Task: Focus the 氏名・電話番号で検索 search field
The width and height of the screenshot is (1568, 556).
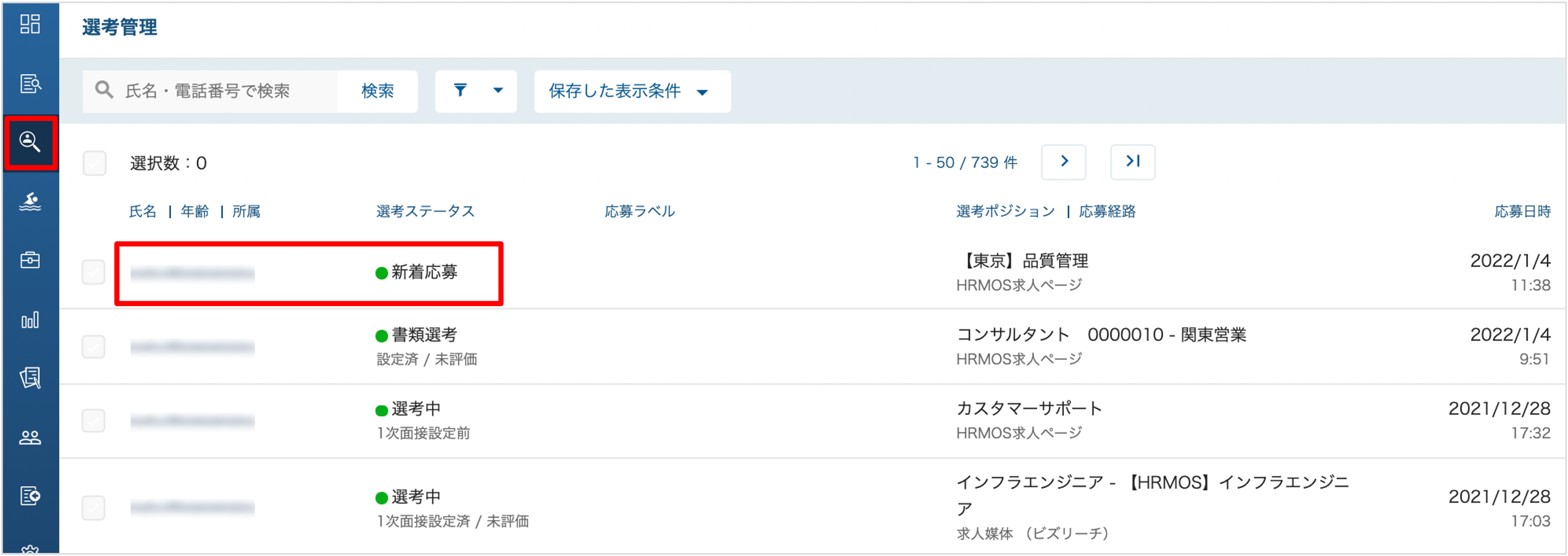Action: click(210, 91)
